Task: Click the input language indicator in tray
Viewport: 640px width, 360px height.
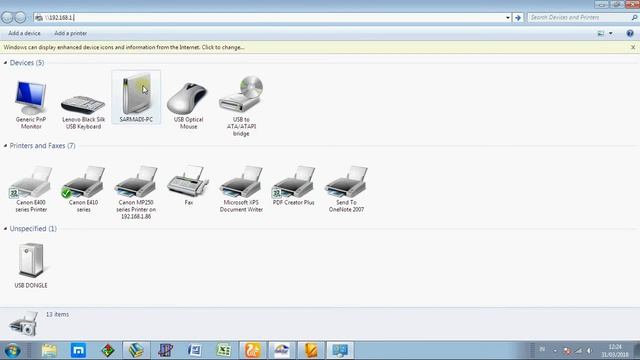Action: pos(542,349)
